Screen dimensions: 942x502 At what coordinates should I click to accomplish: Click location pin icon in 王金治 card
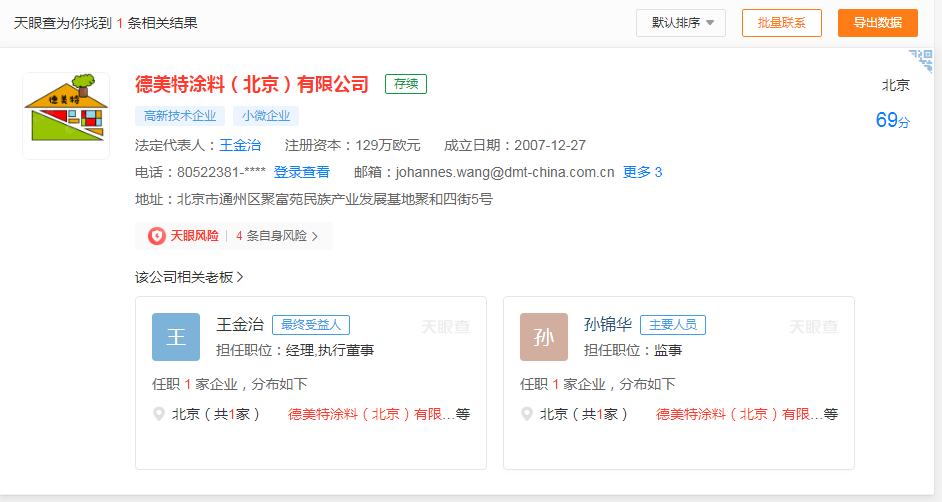[x=159, y=414]
